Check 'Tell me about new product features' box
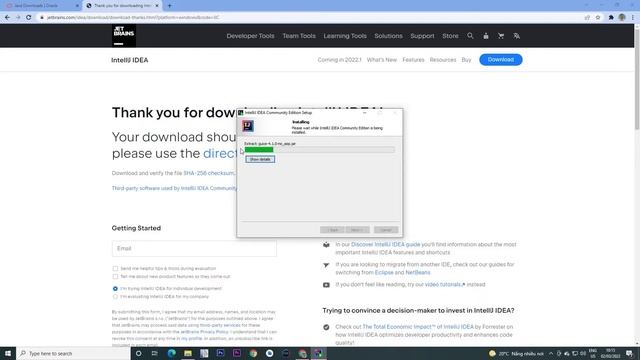The width and height of the screenshot is (640, 360). pyautogui.click(x=115, y=277)
